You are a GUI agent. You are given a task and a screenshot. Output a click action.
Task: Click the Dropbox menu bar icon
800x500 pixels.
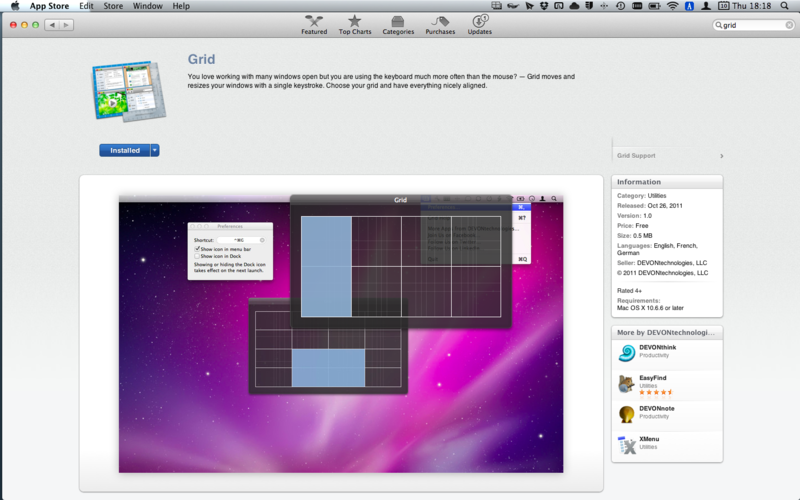pyautogui.click(x=544, y=6)
